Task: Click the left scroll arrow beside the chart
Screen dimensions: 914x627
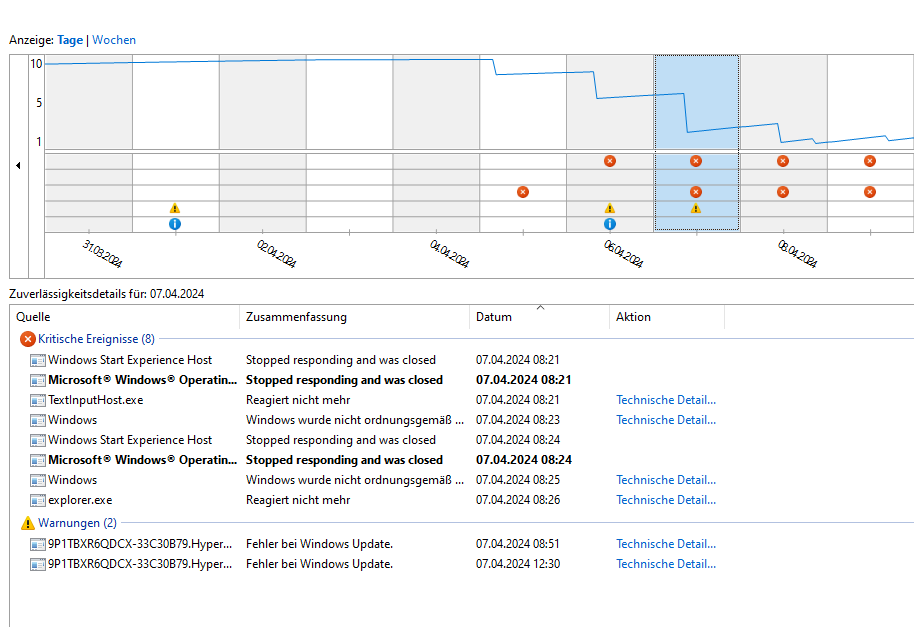Action: [x=18, y=165]
